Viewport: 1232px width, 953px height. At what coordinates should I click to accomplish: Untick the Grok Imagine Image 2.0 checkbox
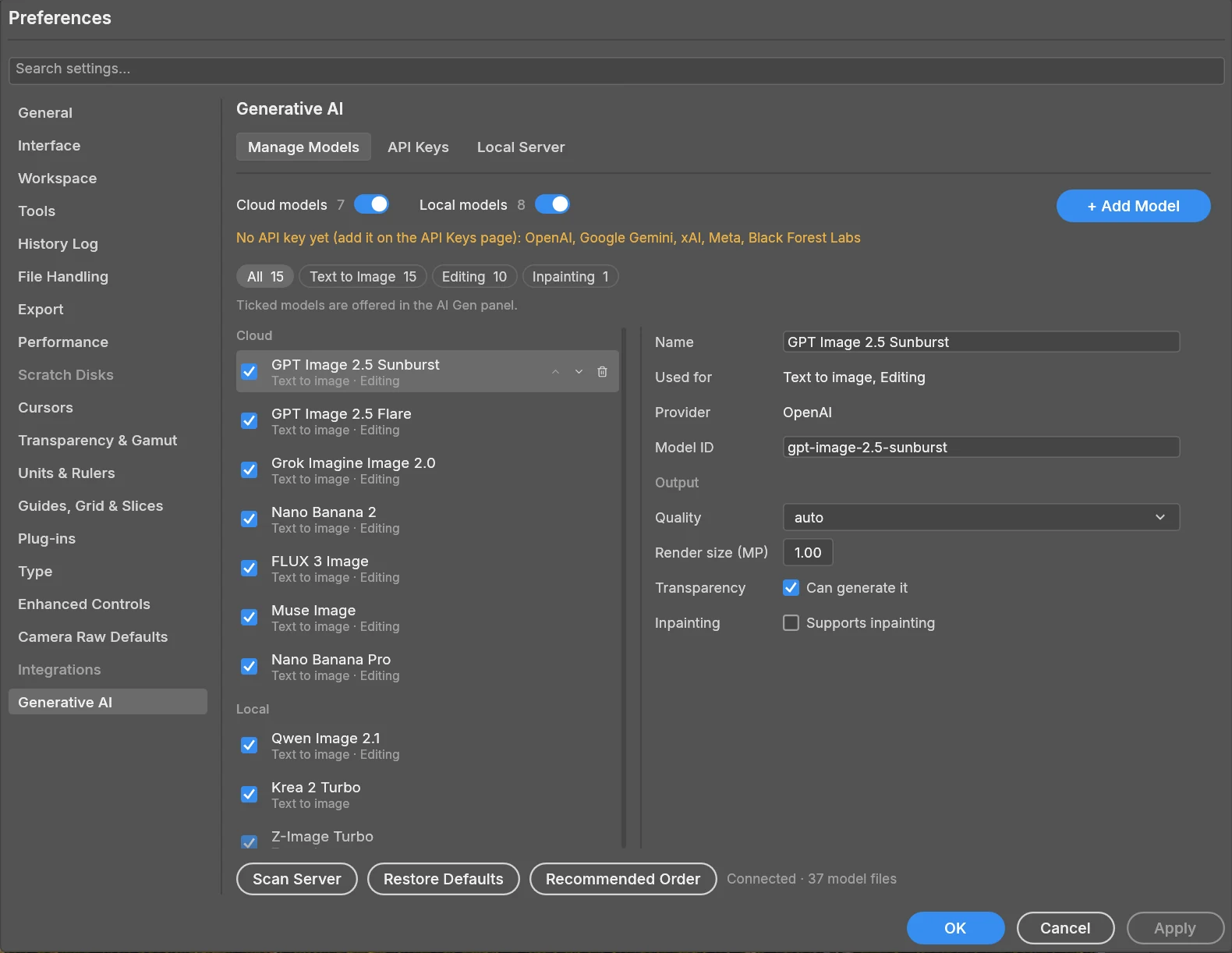(x=250, y=470)
